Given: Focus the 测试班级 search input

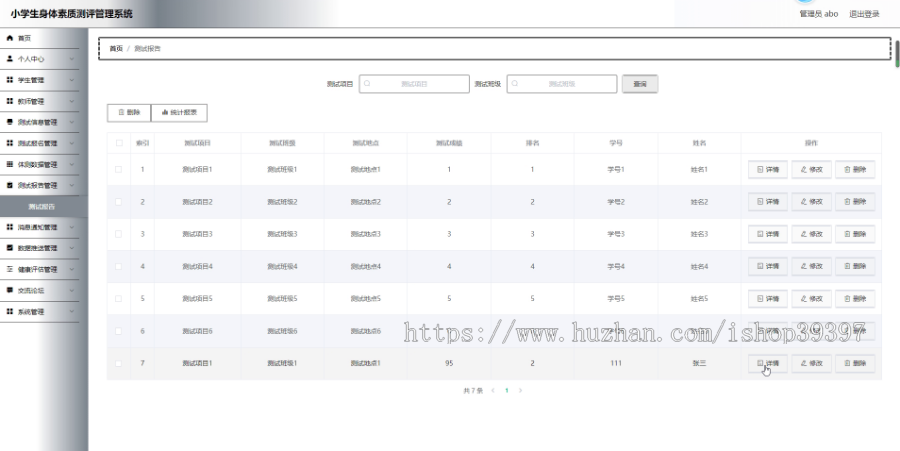Looking at the screenshot, I should point(562,84).
